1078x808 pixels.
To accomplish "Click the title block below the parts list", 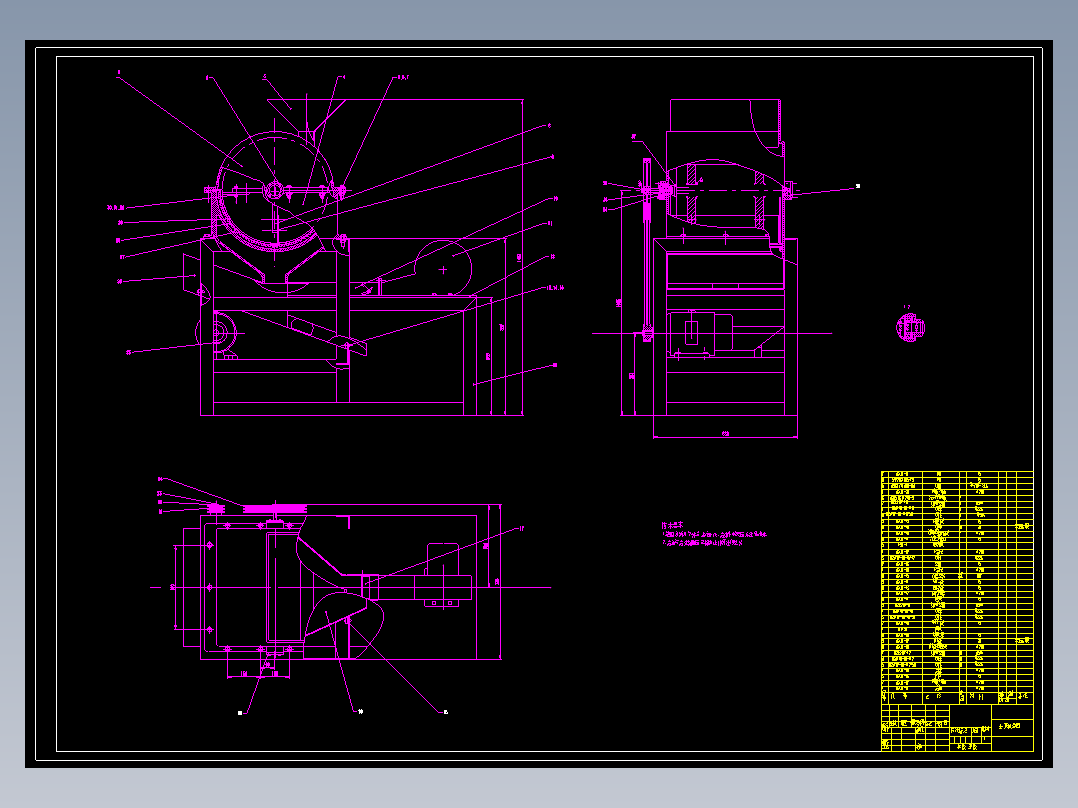I will click(x=957, y=728).
